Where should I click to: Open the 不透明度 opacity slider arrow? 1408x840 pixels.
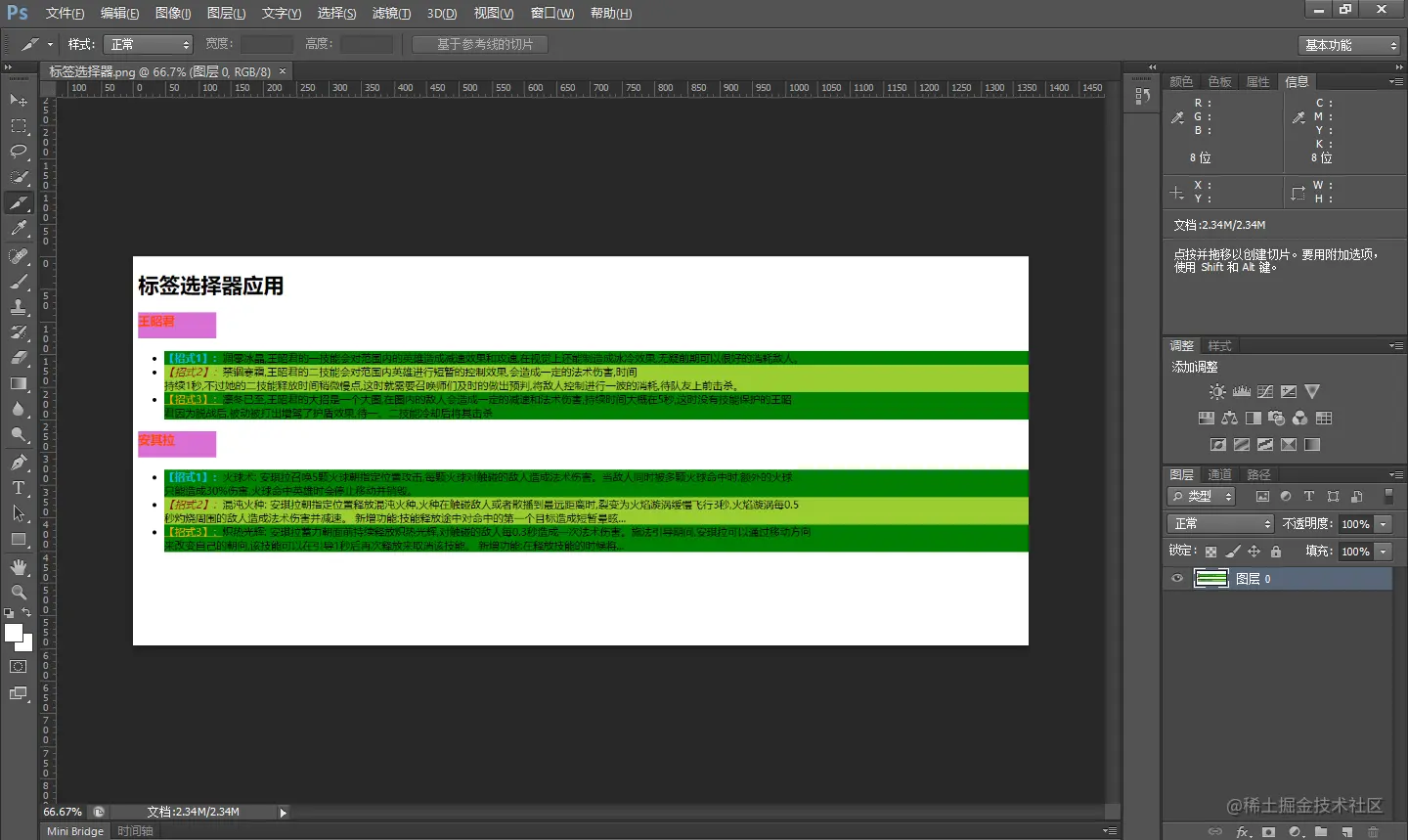(x=1384, y=524)
